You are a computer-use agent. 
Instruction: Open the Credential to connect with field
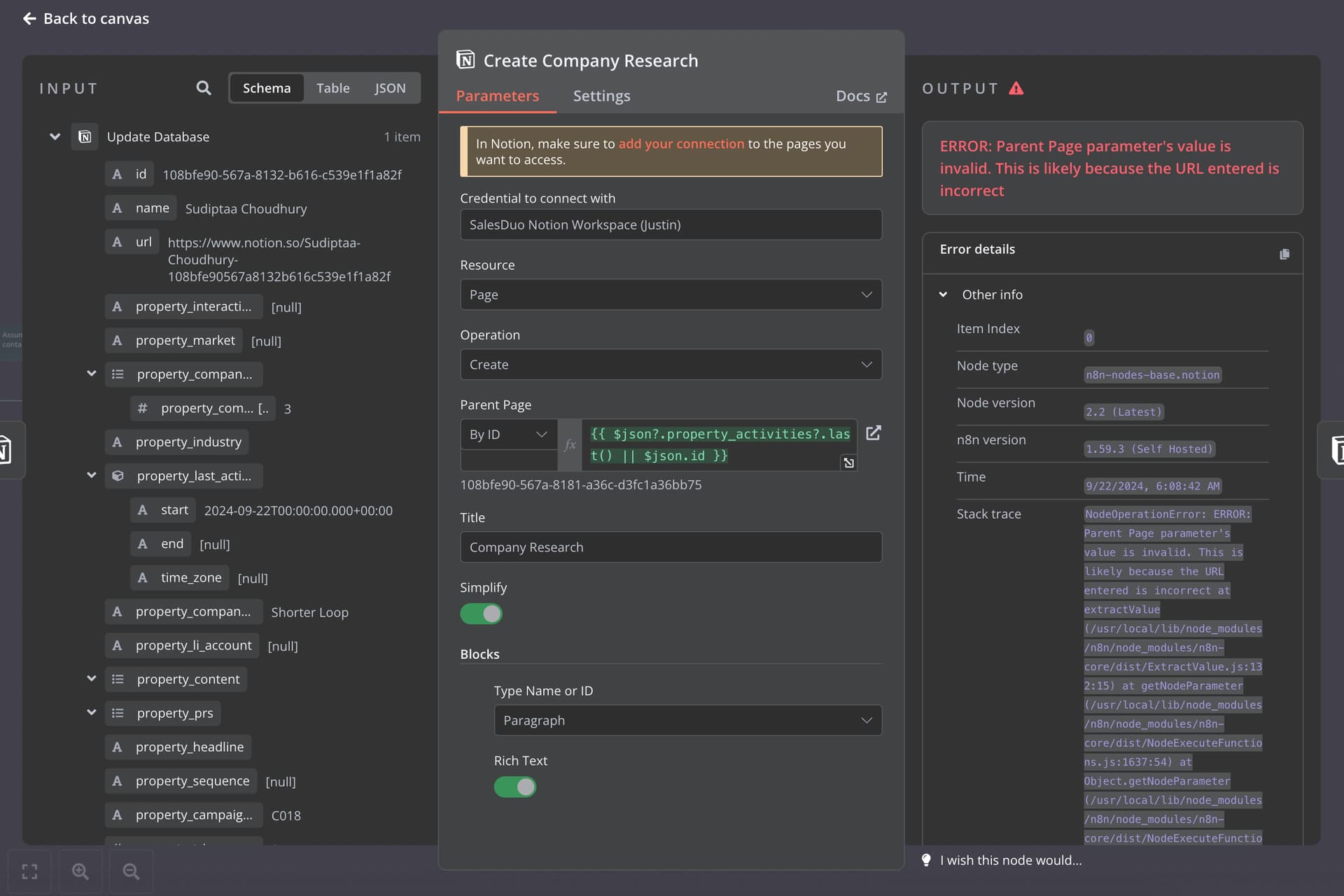click(x=671, y=225)
